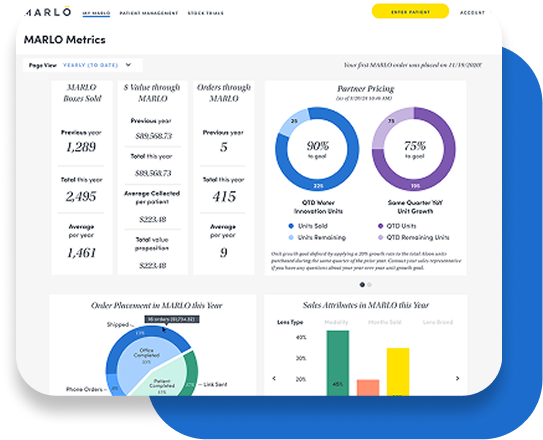Click the yellow bar in the sales chart
This screenshot has width=543, height=440.
click(398, 372)
